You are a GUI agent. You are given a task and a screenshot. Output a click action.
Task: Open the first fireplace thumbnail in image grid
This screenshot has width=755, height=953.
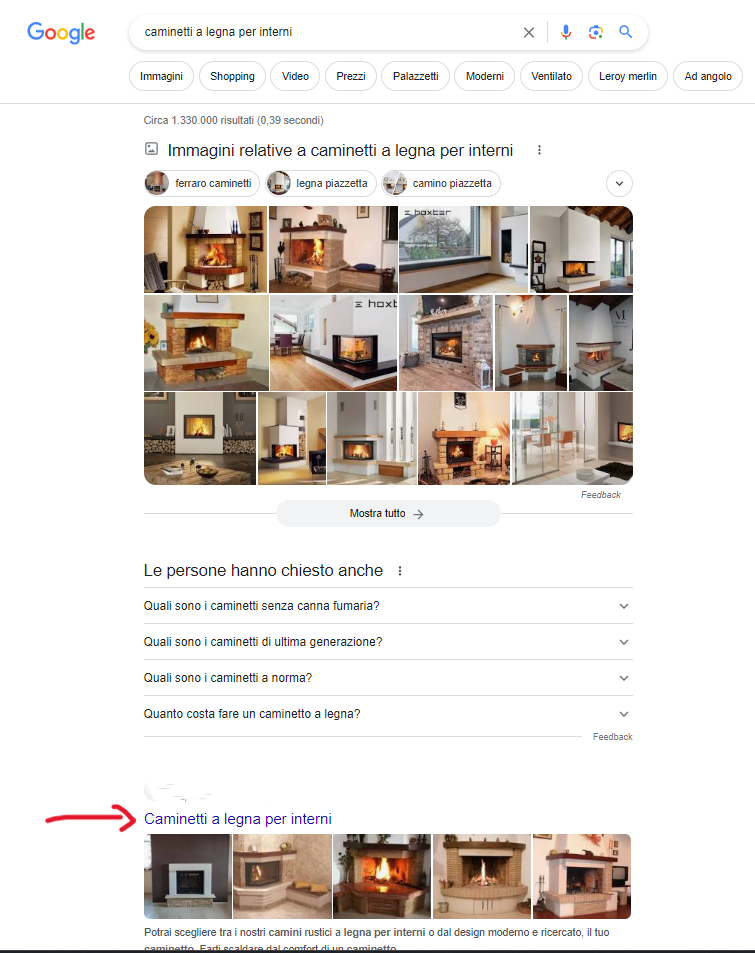[x=205, y=249]
